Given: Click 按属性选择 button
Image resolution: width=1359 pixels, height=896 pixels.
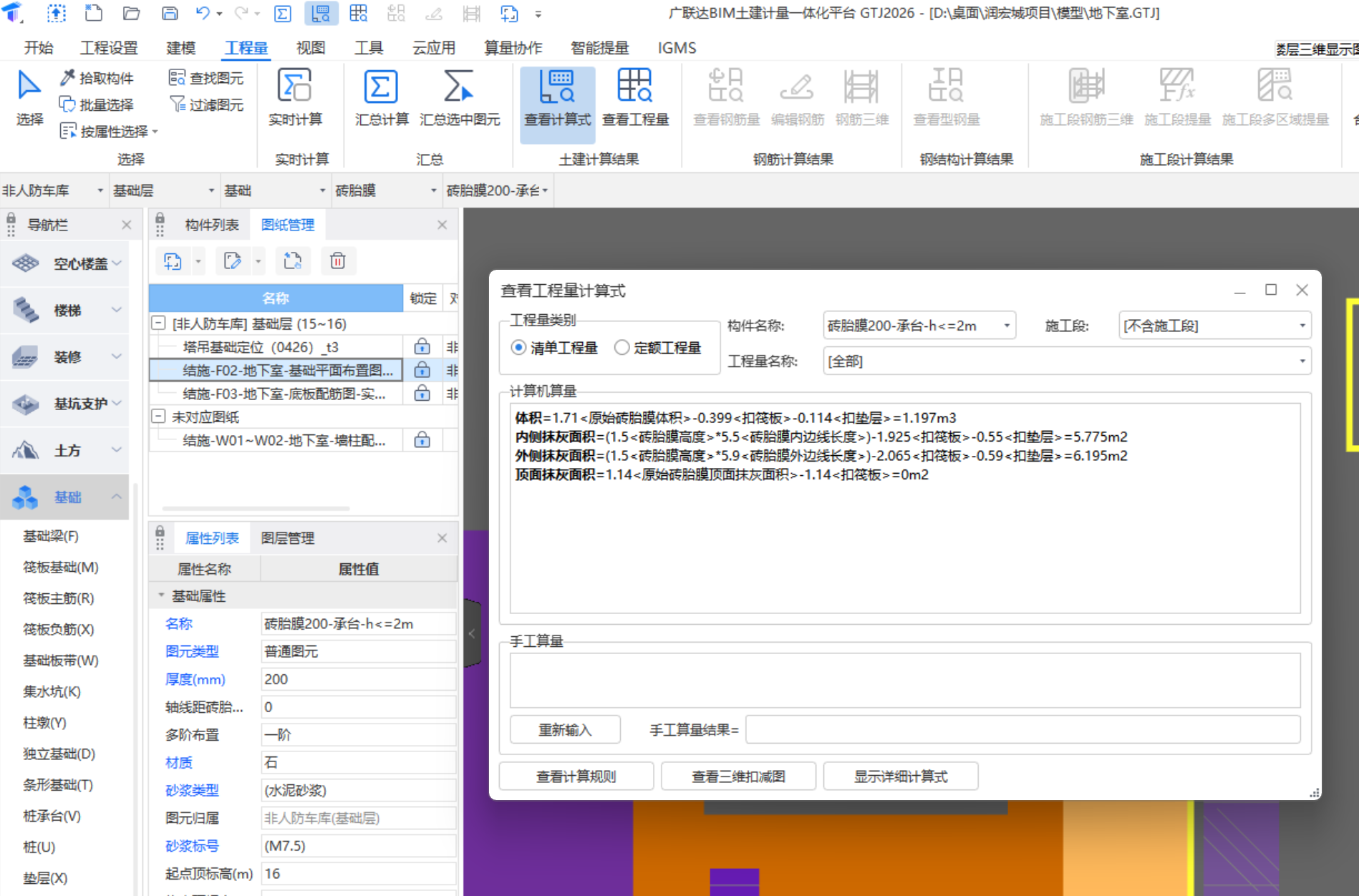Looking at the screenshot, I should pos(109,131).
